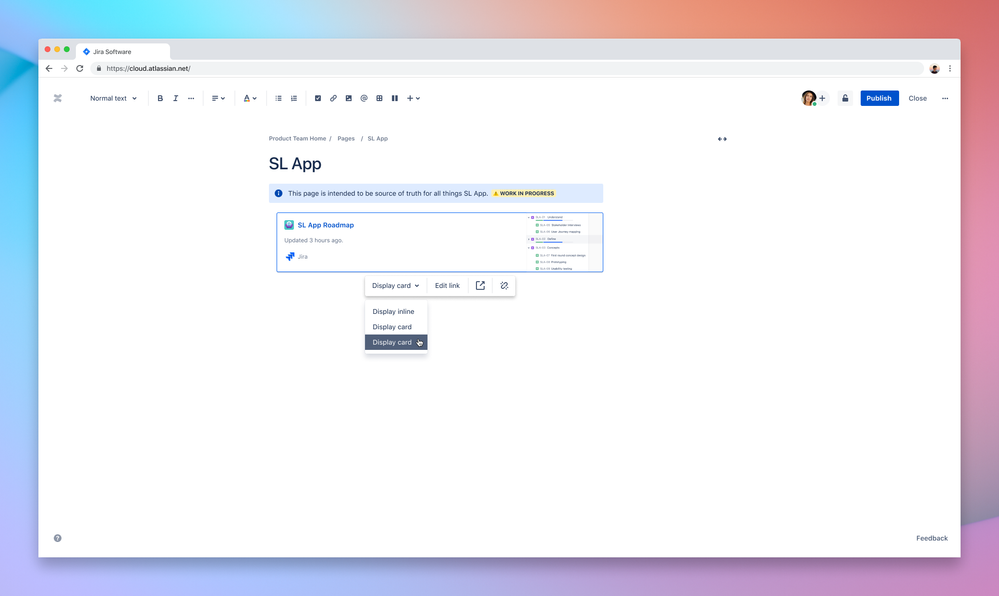The height and width of the screenshot is (596, 999).
Task: Add a mention via the @ icon
Action: [x=363, y=98]
